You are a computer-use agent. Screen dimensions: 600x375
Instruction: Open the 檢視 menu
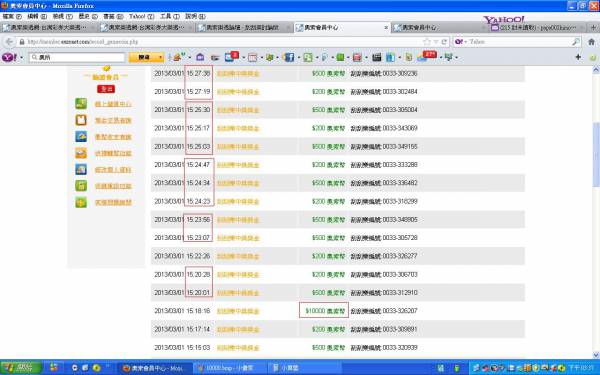[62, 16]
